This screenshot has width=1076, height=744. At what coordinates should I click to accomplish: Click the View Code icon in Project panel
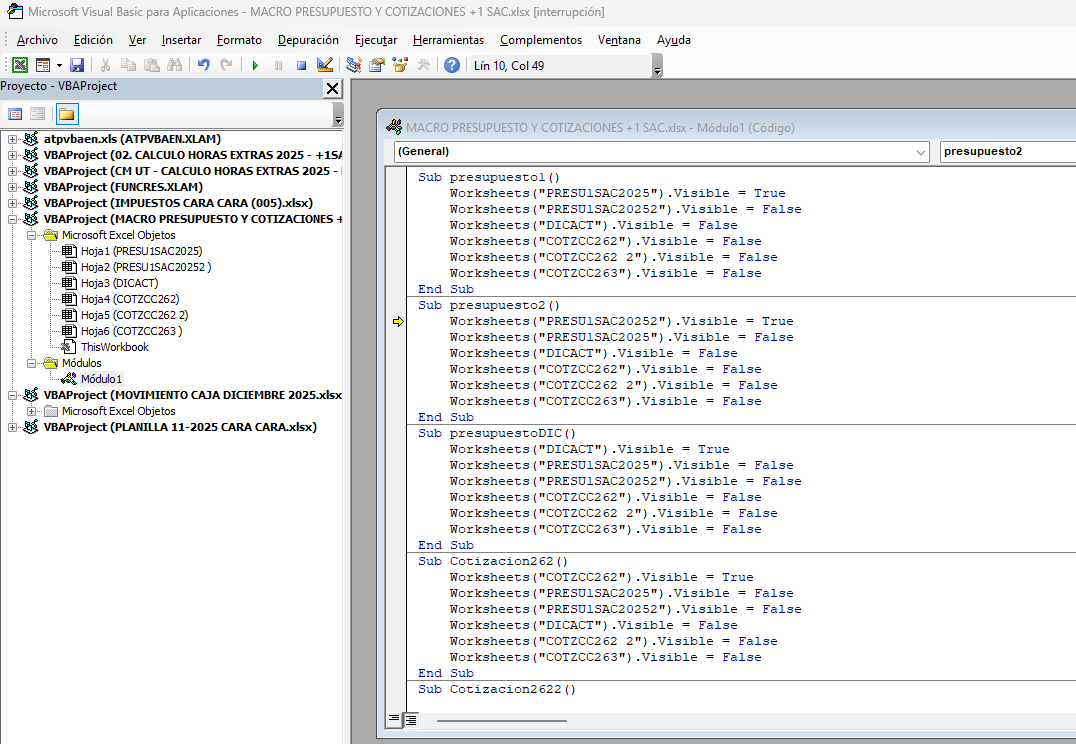tap(15, 114)
